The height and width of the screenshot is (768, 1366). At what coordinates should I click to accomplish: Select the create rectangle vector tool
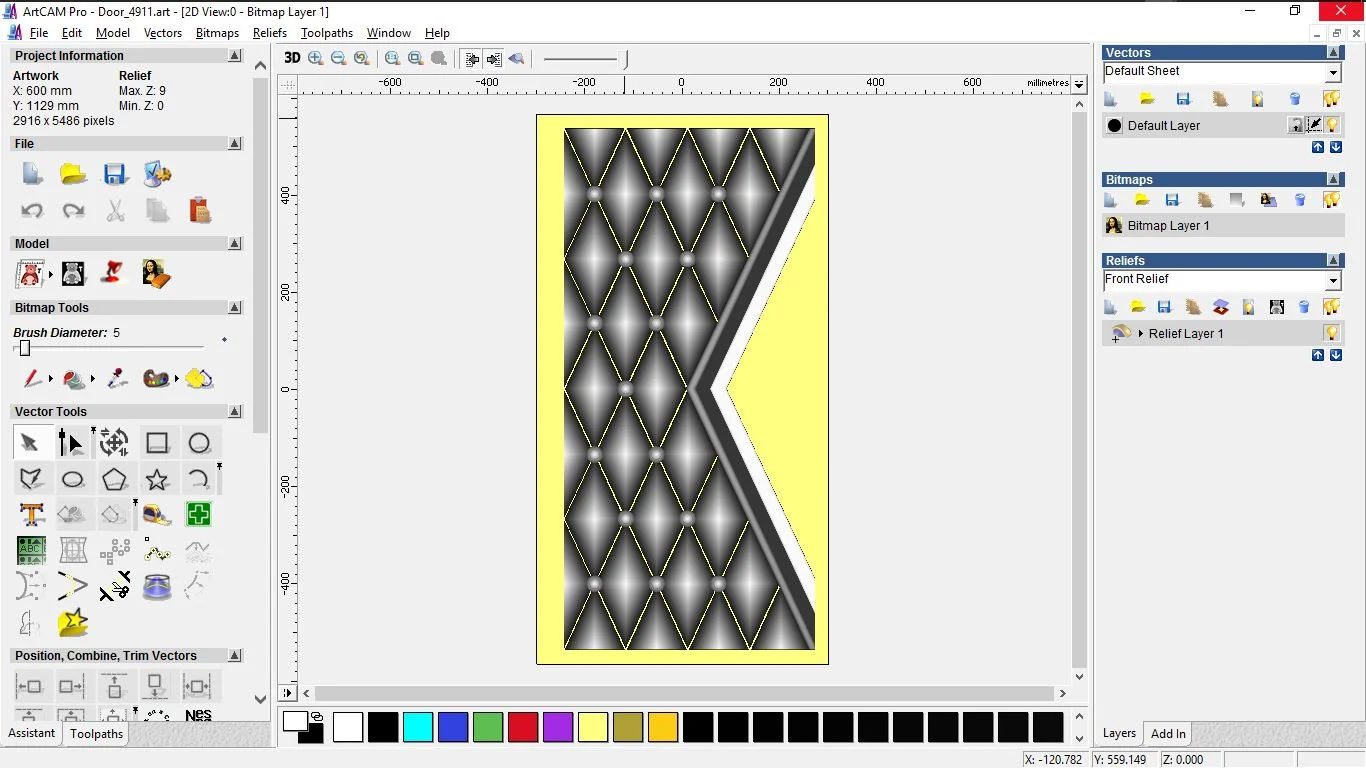click(x=157, y=443)
